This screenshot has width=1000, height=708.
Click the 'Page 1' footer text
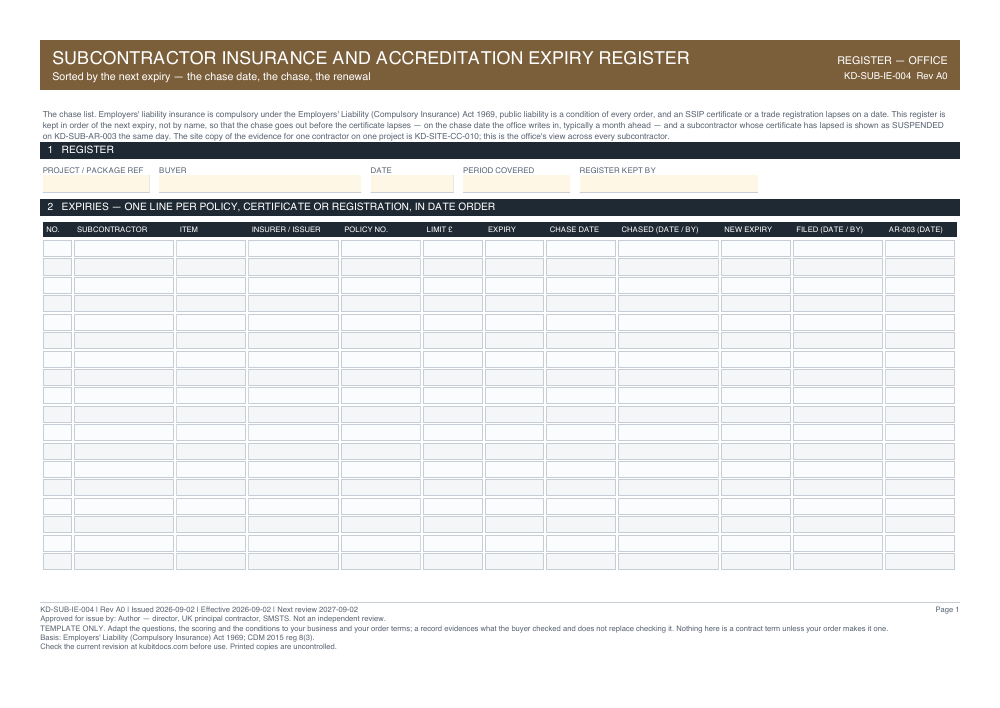946,610
